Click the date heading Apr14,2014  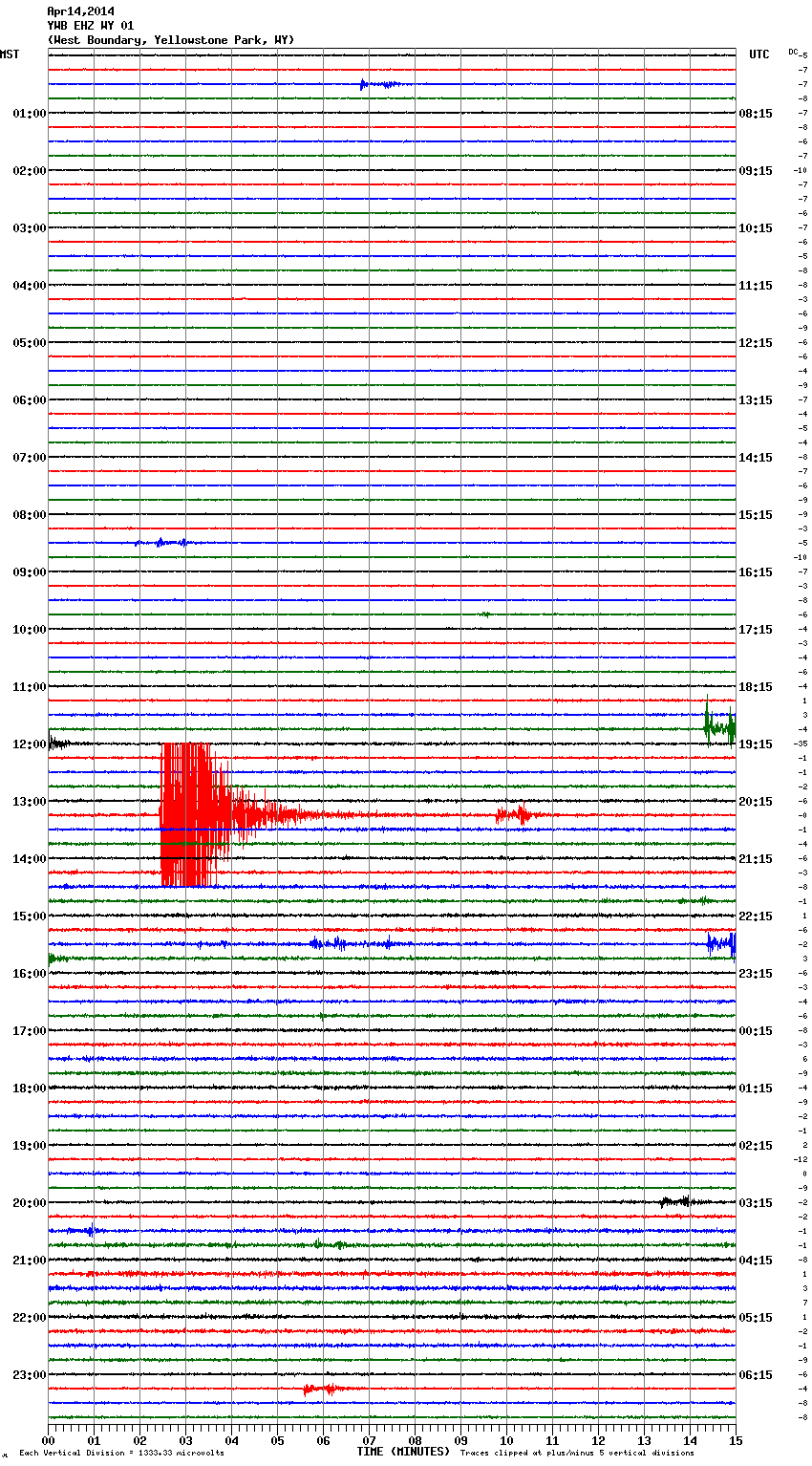pos(80,11)
